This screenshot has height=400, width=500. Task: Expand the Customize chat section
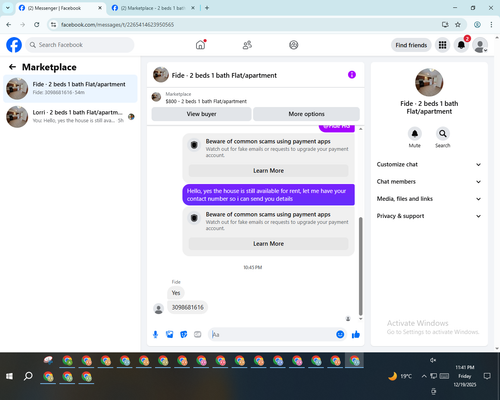429,164
